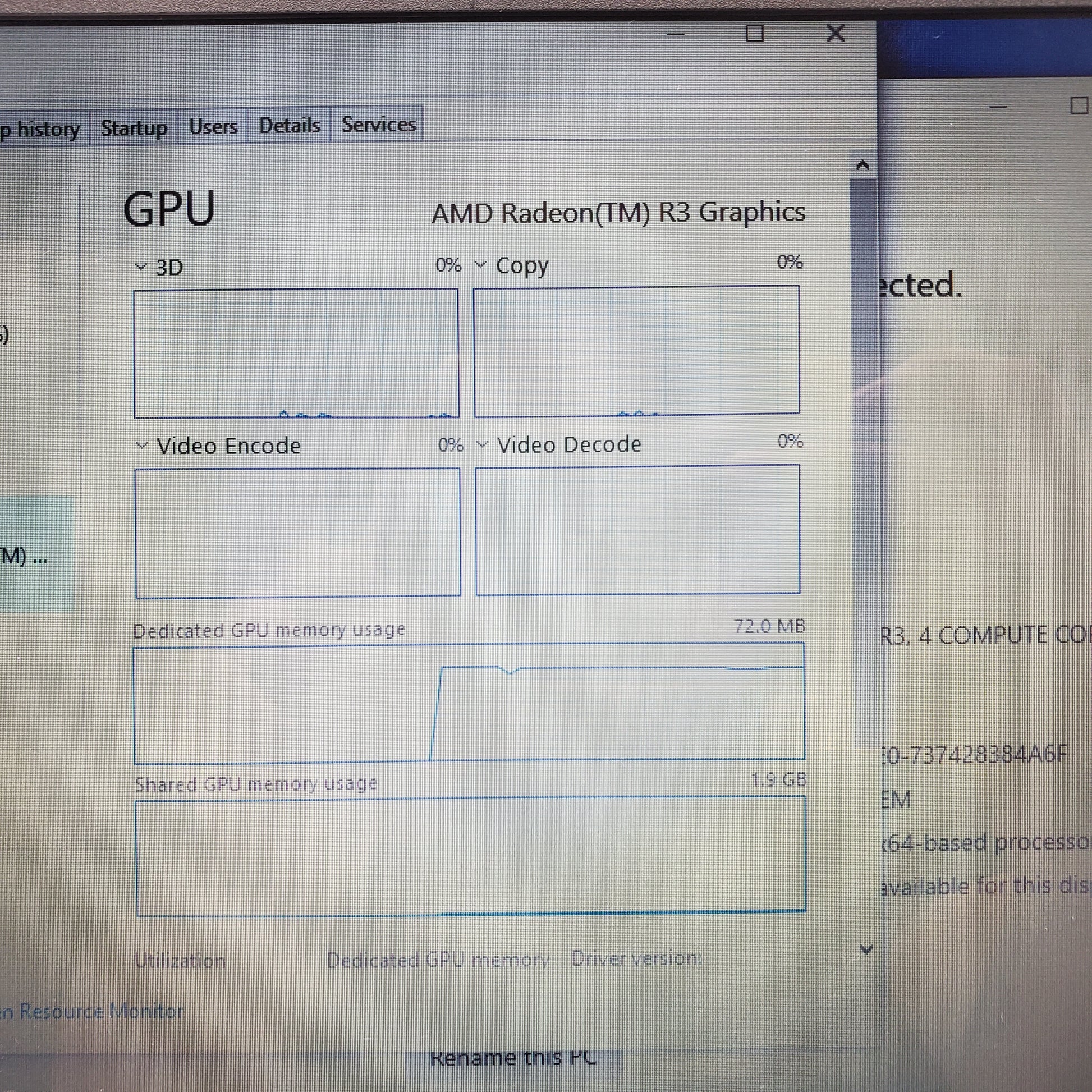Click the scroll down arrow icon
The image size is (1092, 1092).
click(866, 949)
